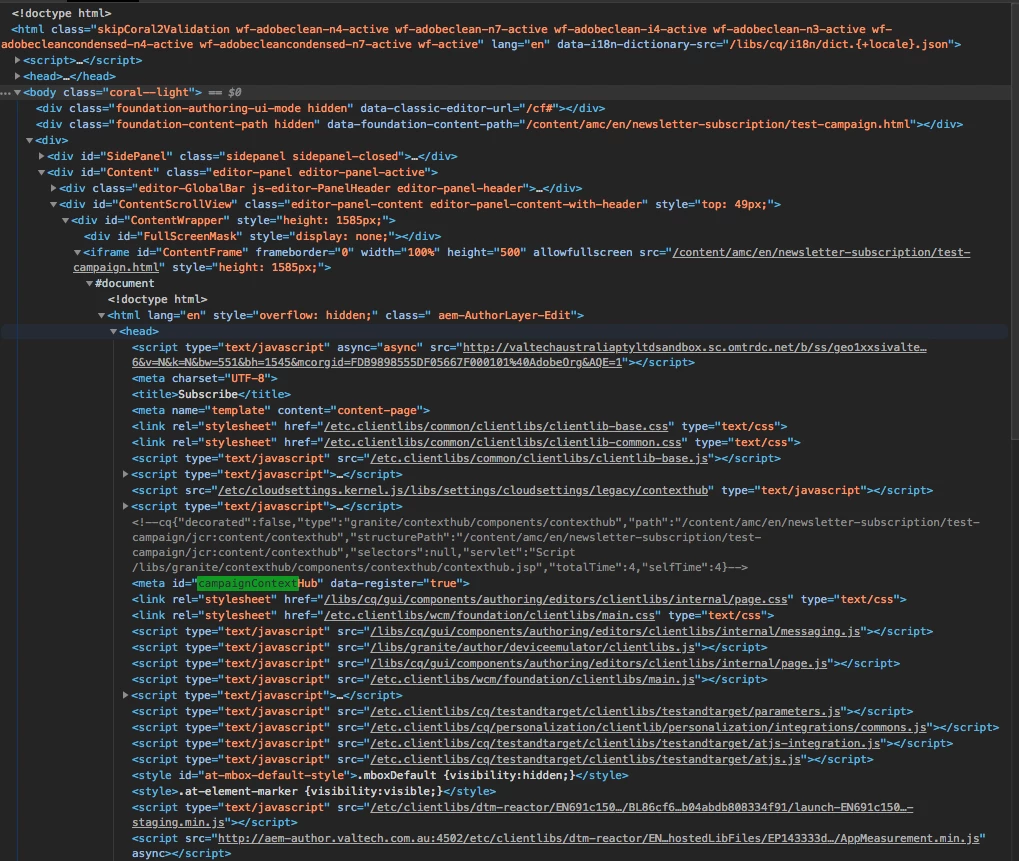Click the 'skipCoral2Validation' html class value
The height and width of the screenshot is (861, 1019).
click(x=163, y=29)
